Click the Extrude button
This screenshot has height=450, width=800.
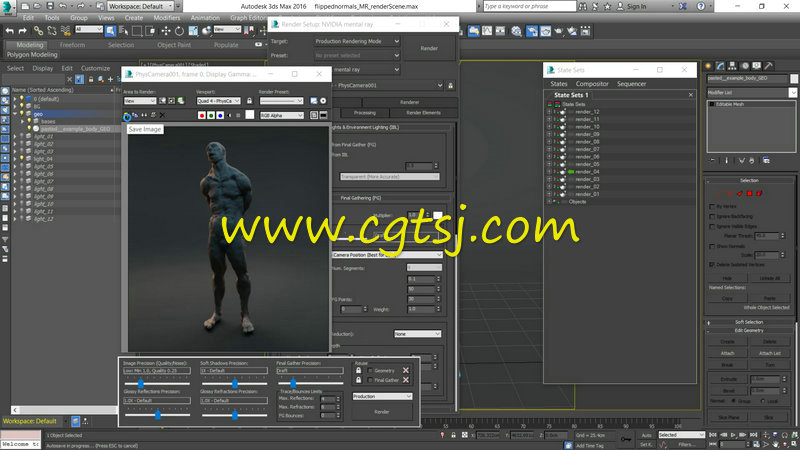728,379
